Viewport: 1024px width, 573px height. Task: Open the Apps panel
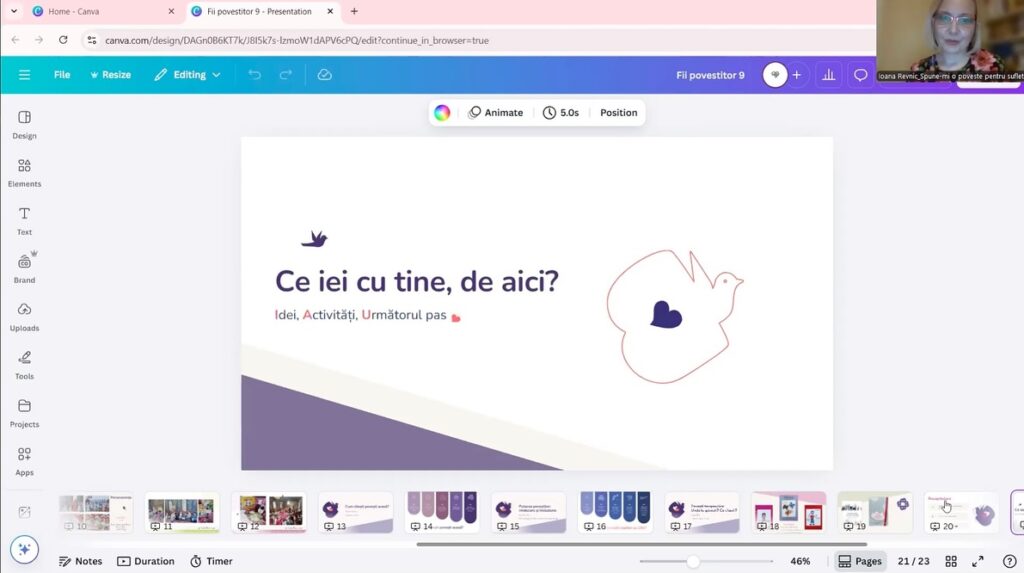(x=24, y=461)
